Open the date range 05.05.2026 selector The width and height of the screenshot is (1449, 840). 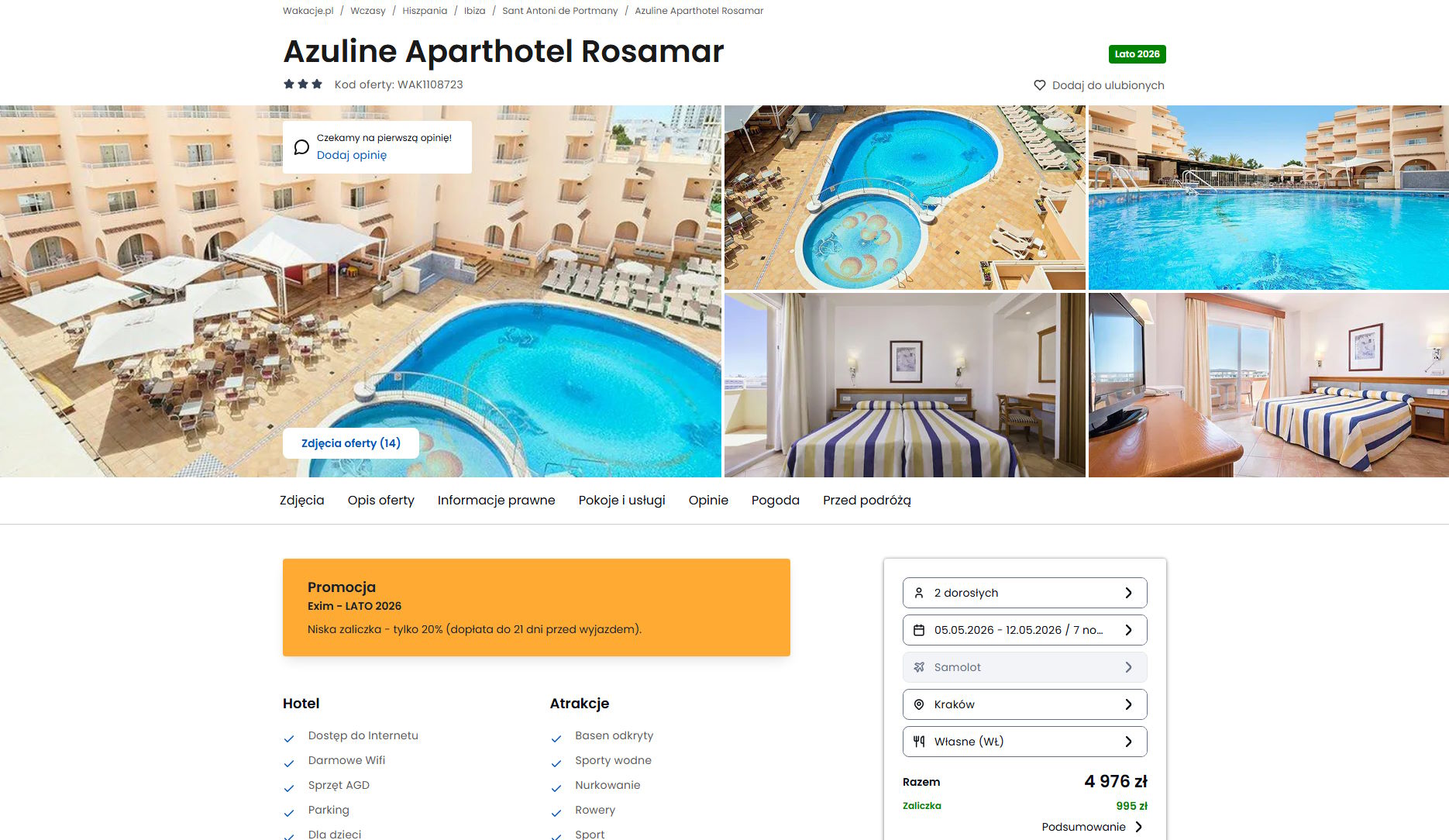tap(1024, 630)
